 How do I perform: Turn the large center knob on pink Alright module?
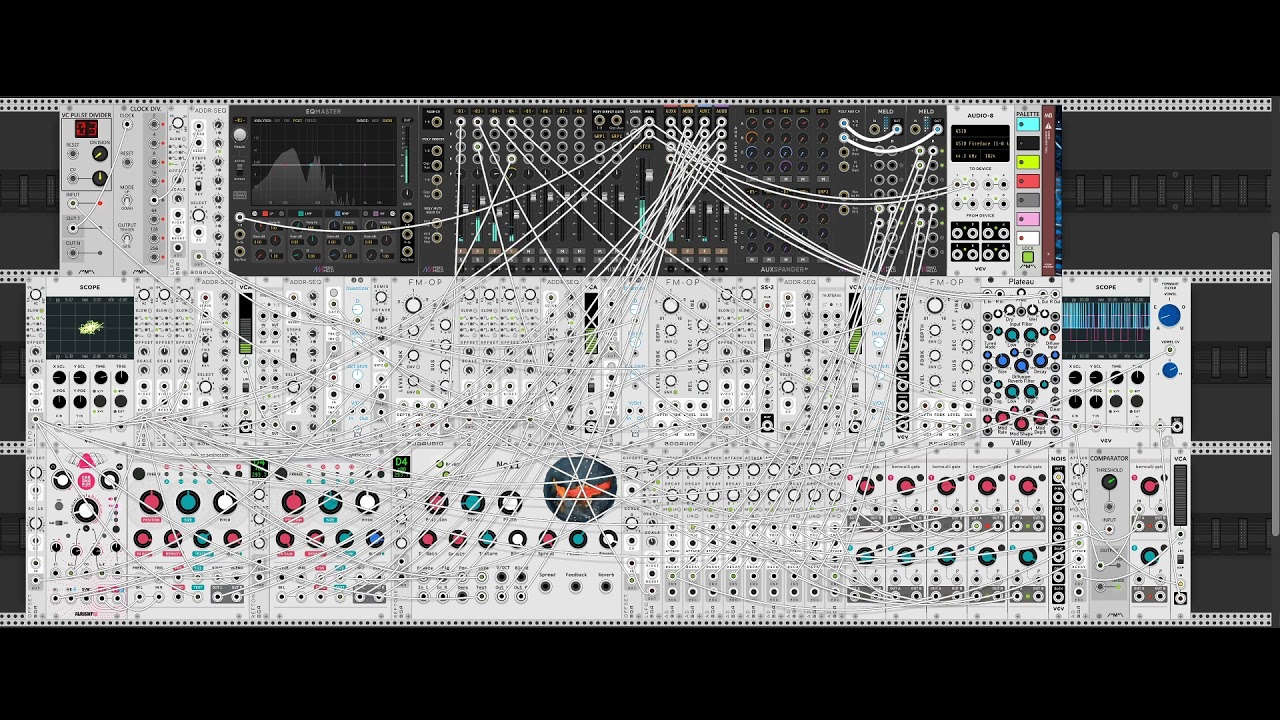[x=86, y=510]
